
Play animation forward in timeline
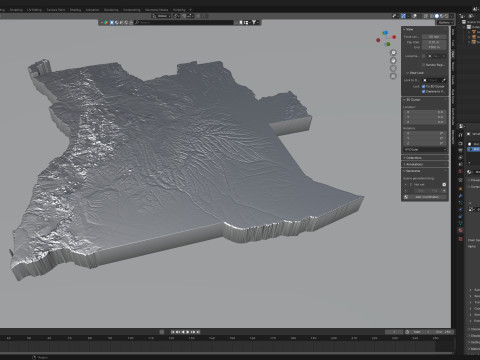pyautogui.click(x=188, y=332)
